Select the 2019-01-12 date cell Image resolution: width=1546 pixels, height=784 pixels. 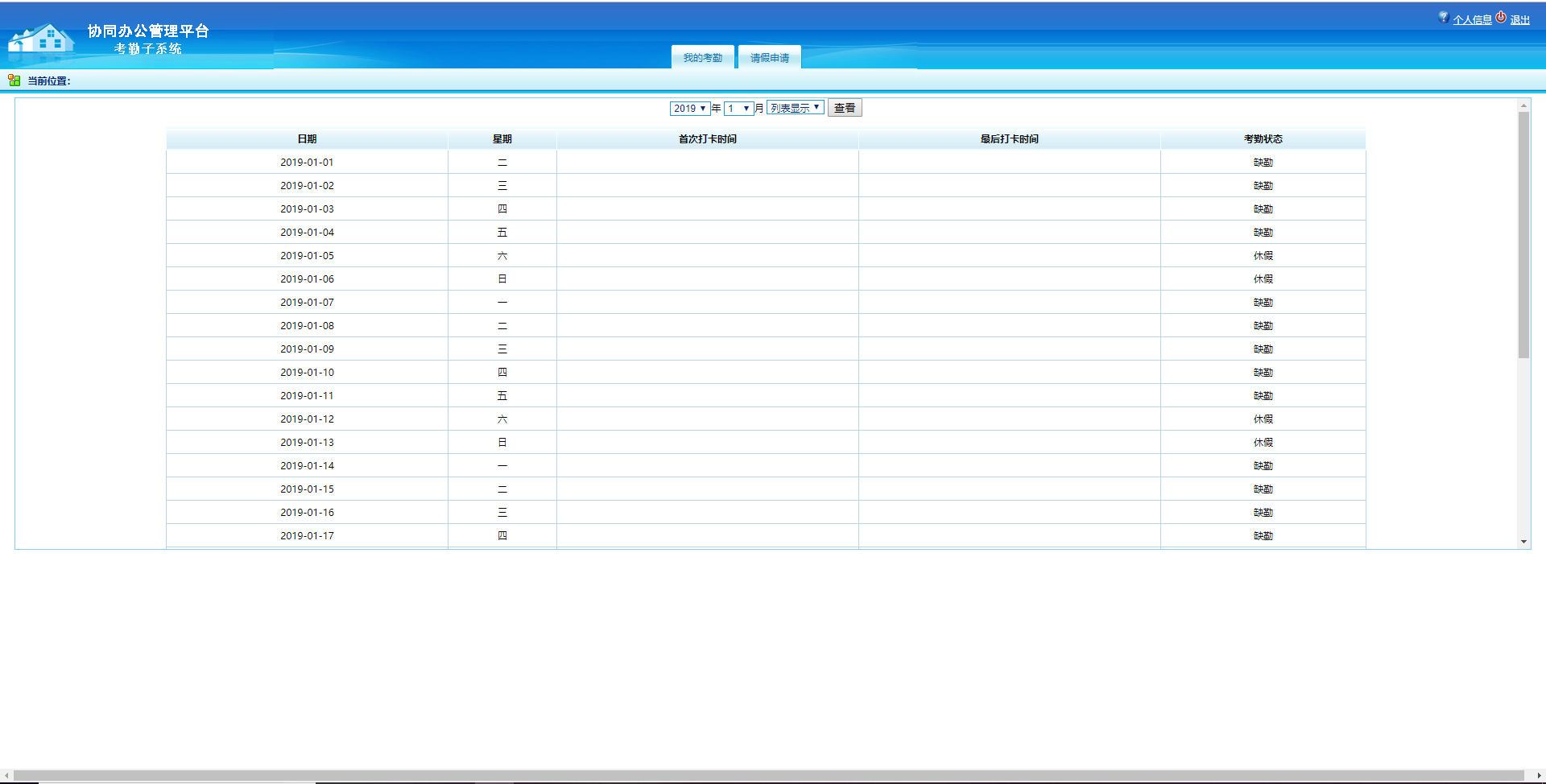(x=307, y=419)
